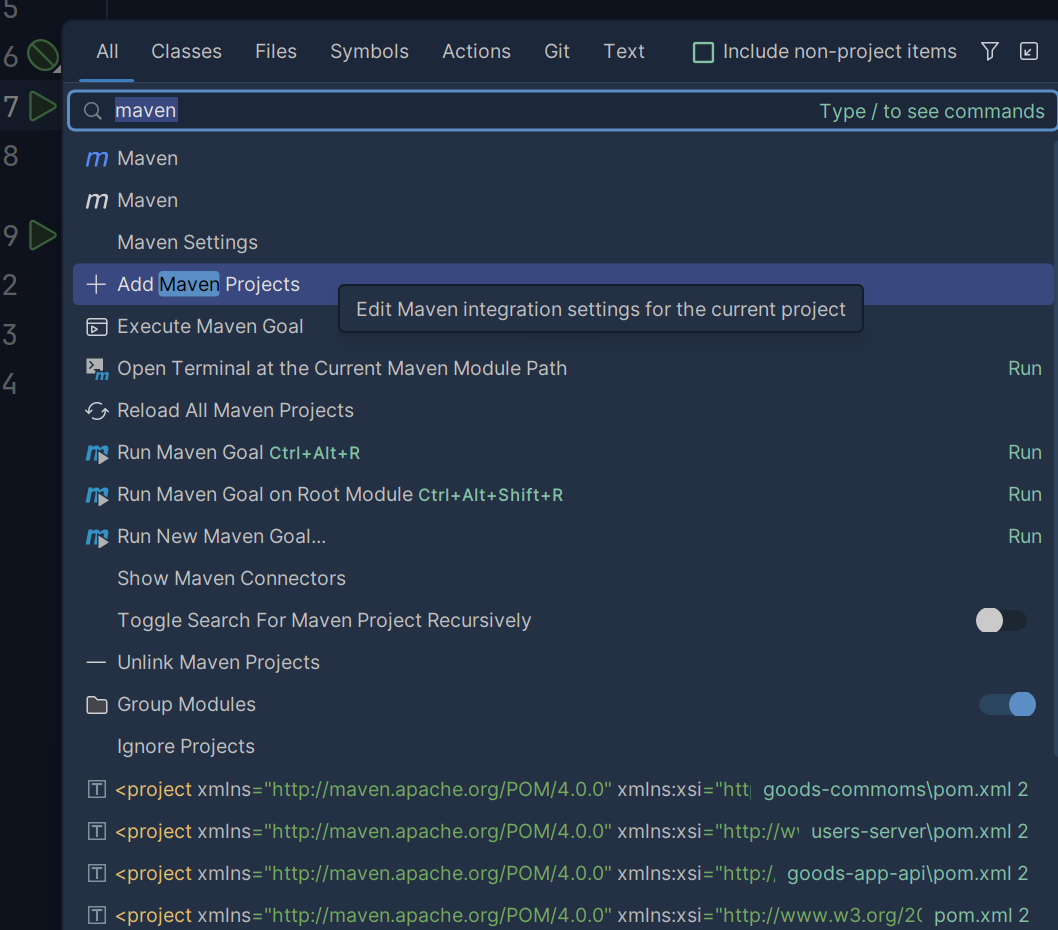Image resolution: width=1058 pixels, height=930 pixels.
Task: Click the maven search input field
Action: (x=562, y=111)
